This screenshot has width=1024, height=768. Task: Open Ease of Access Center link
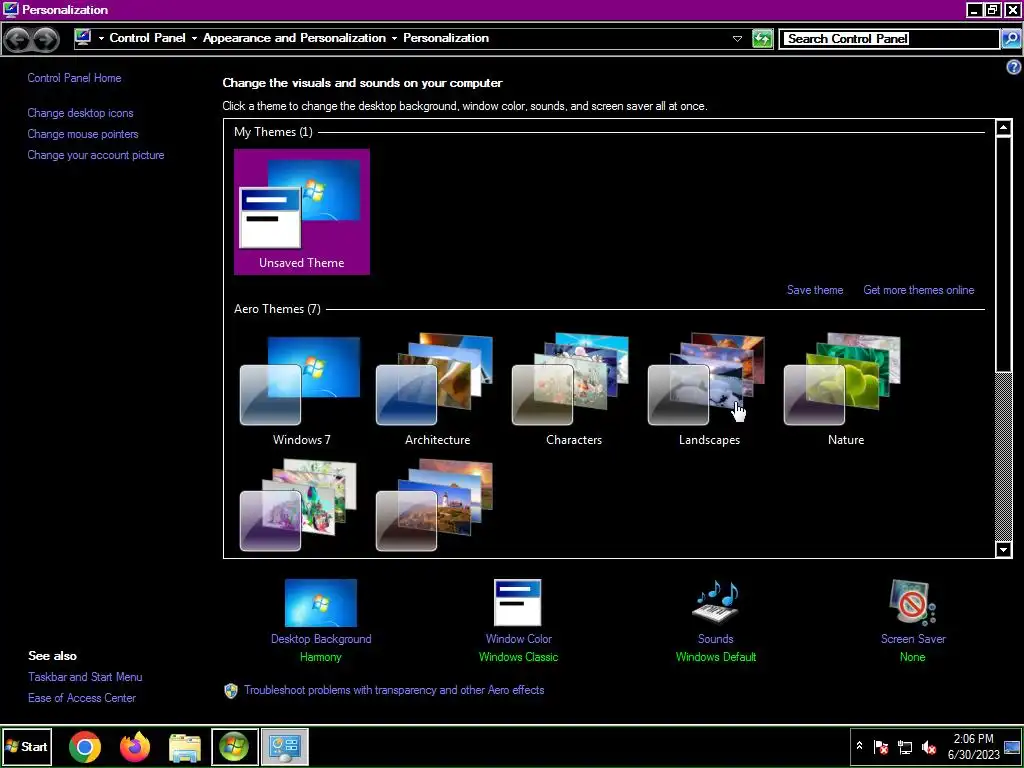pos(82,697)
